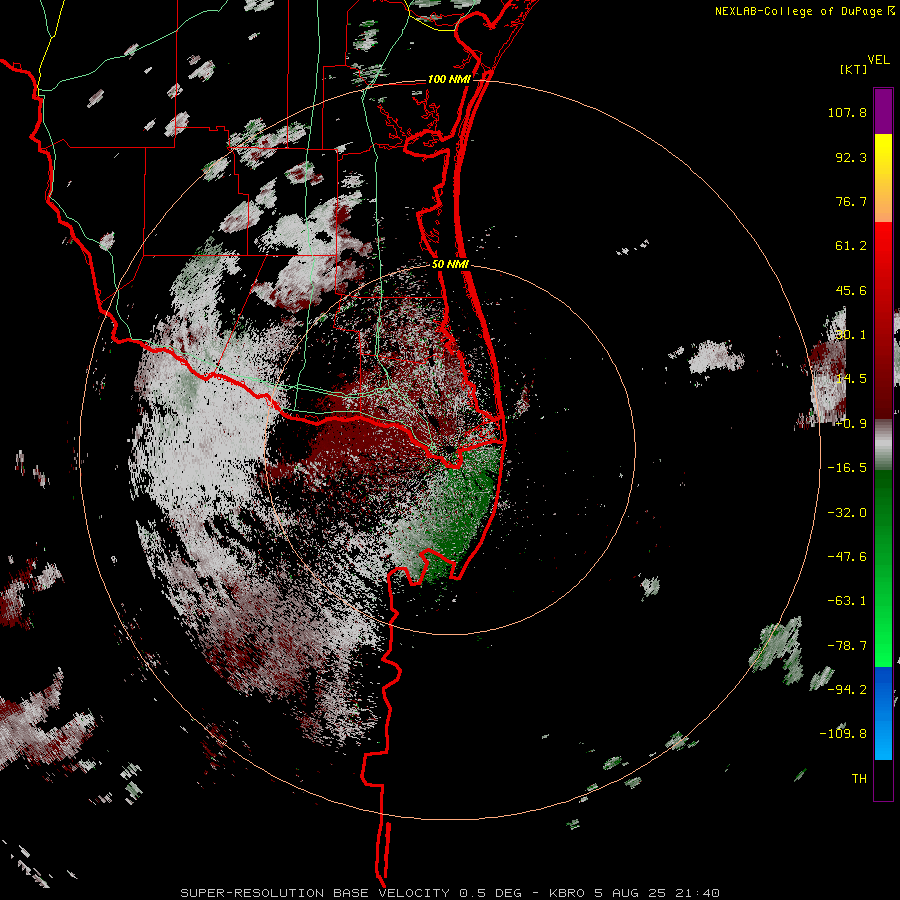Click the TH legend label
This screenshot has width=900, height=900.
point(859,778)
